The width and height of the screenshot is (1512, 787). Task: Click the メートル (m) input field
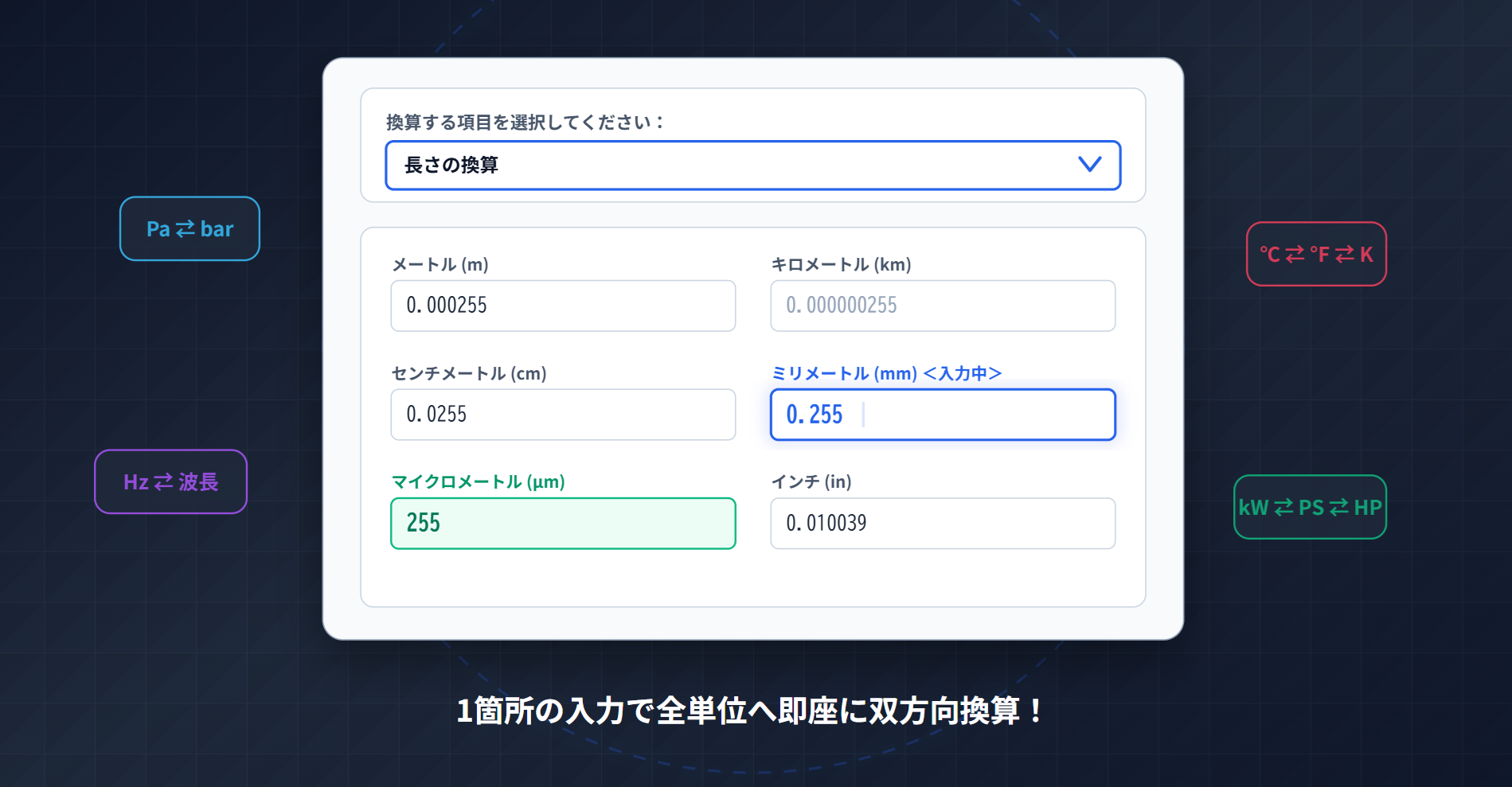pos(563,306)
